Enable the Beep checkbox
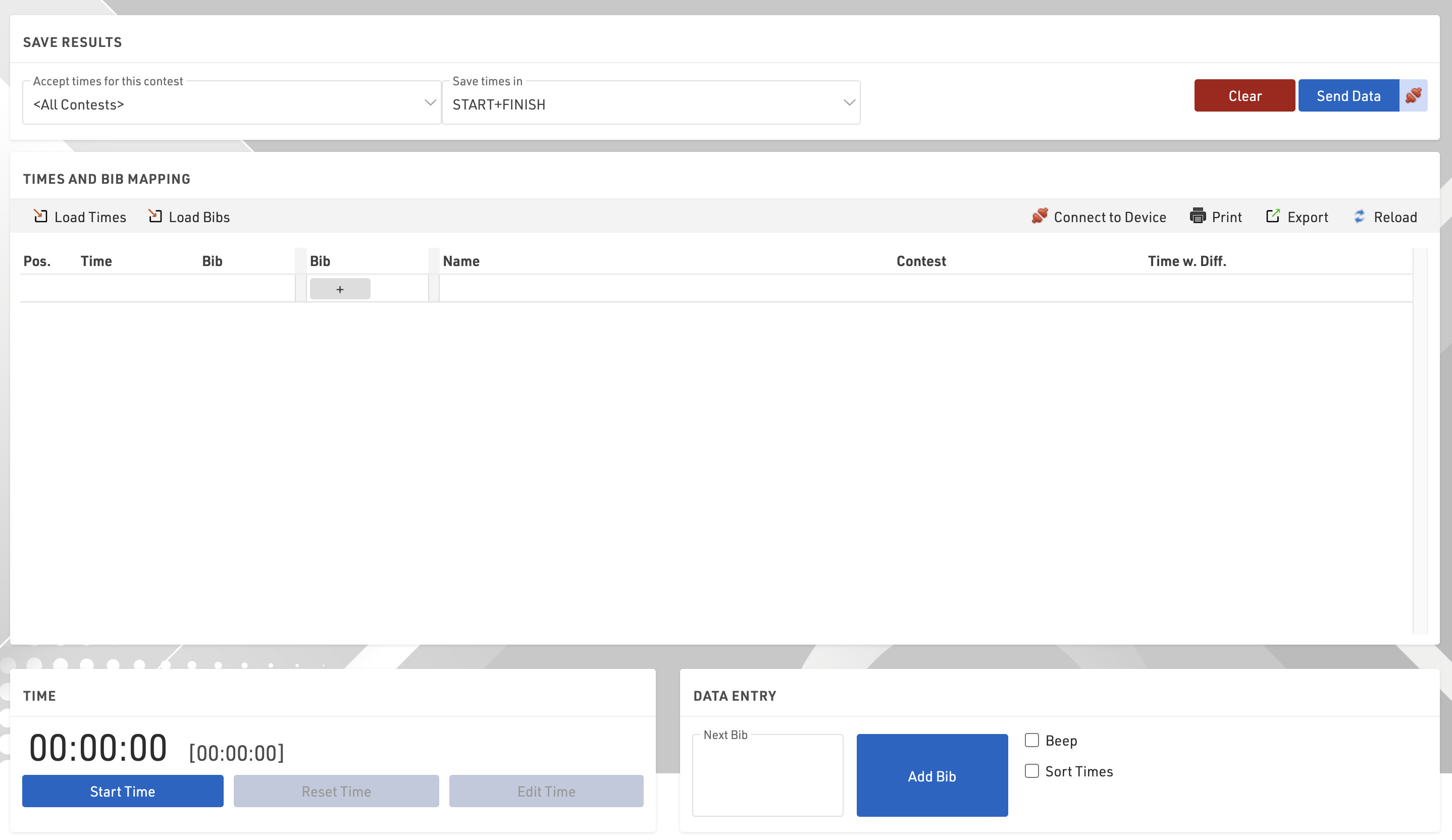The height and width of the screenshot is (840, 1452). 1031,741
